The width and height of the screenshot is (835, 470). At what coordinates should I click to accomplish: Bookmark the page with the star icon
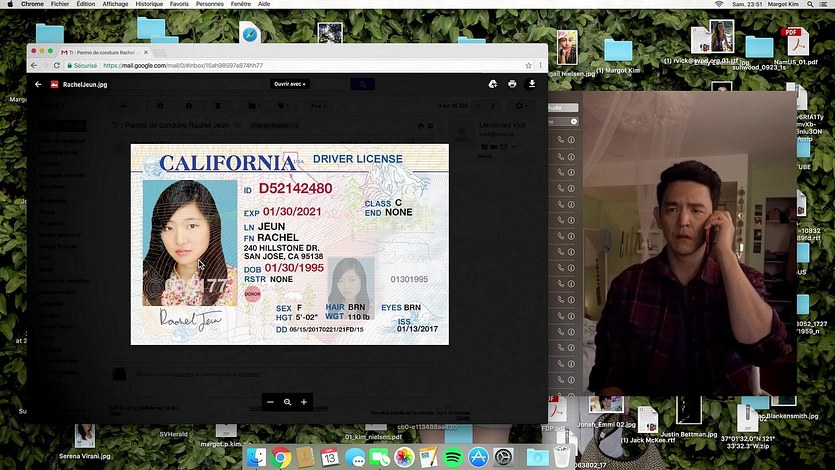click(x=528, y=65)
